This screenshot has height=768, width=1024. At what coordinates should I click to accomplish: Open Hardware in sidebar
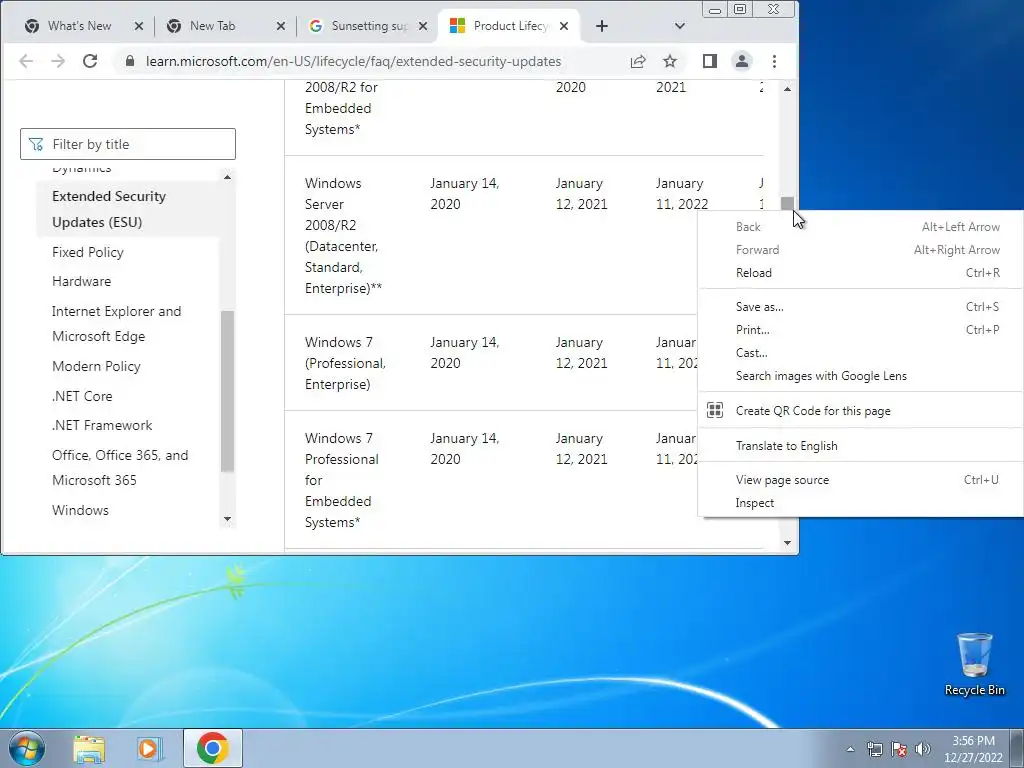(82, 281)
